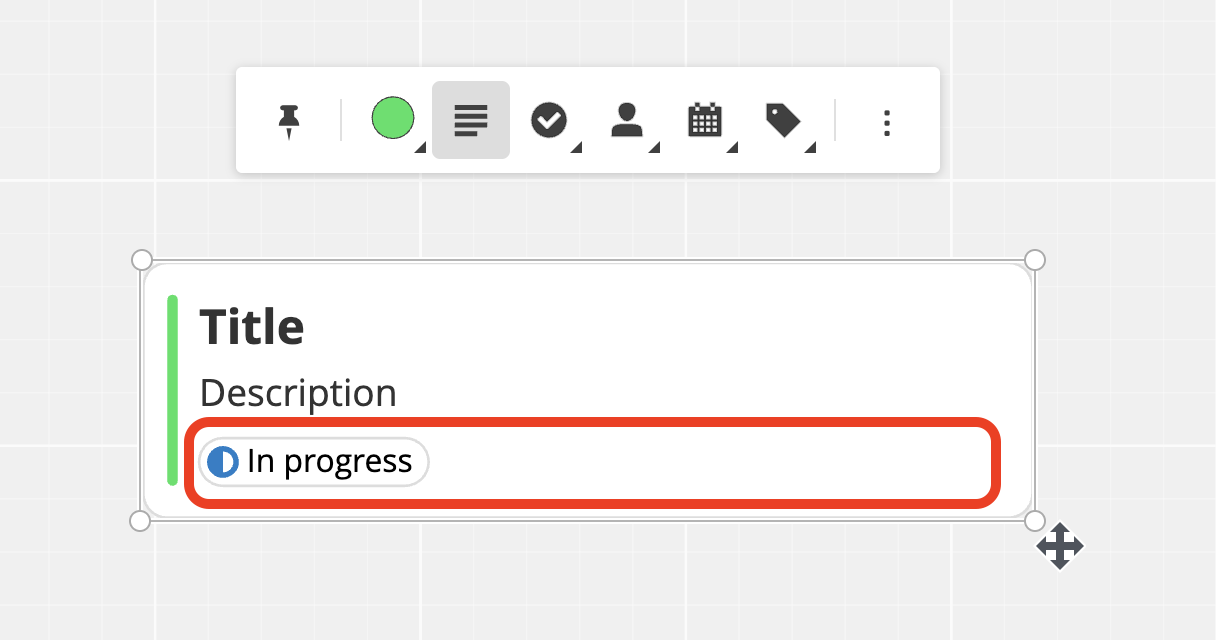The image size is (1216, 640).
Task: Click the top-right resize handle
Action: pos(1035,260)
